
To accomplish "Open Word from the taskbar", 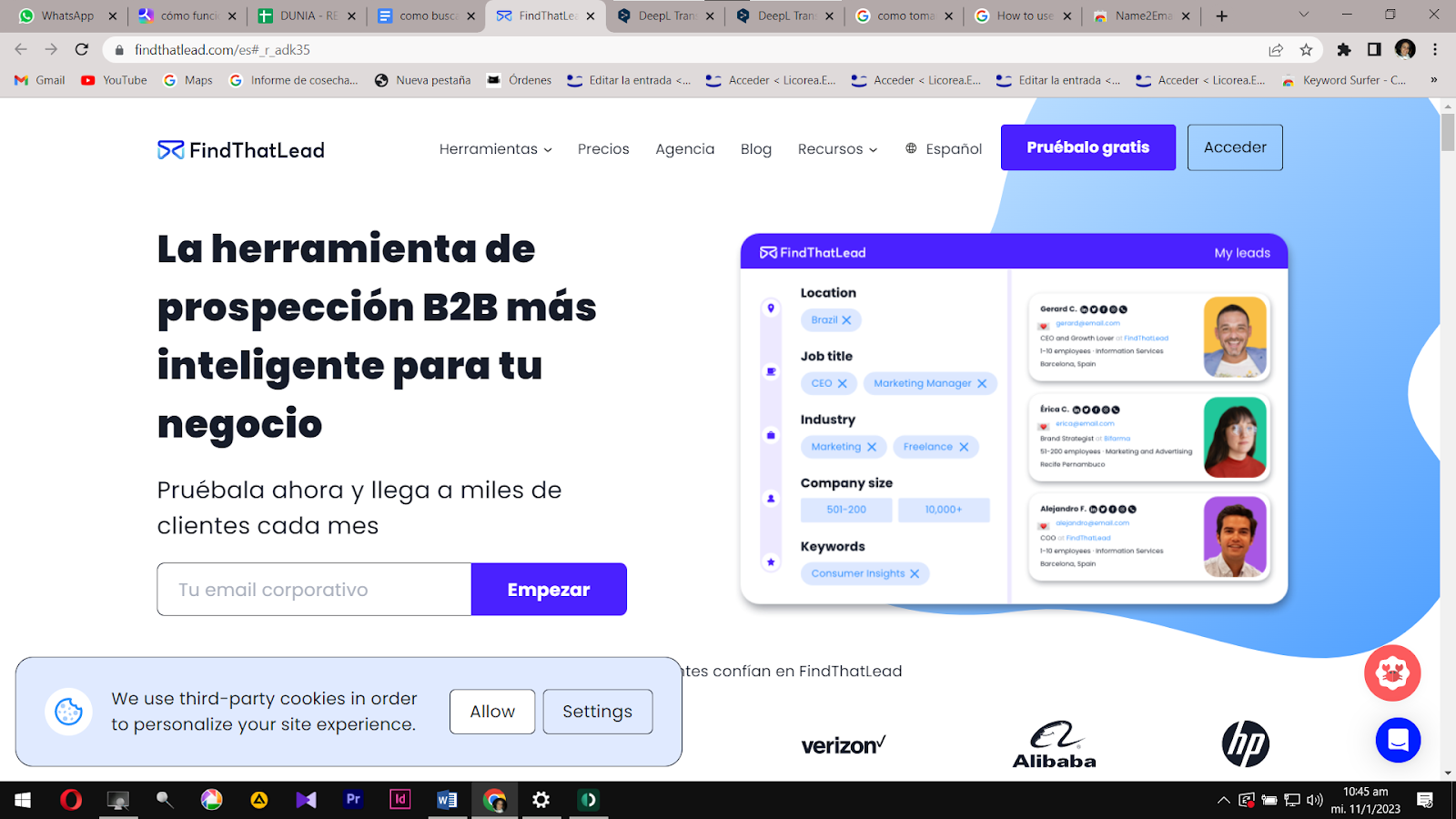I will 447,800.
